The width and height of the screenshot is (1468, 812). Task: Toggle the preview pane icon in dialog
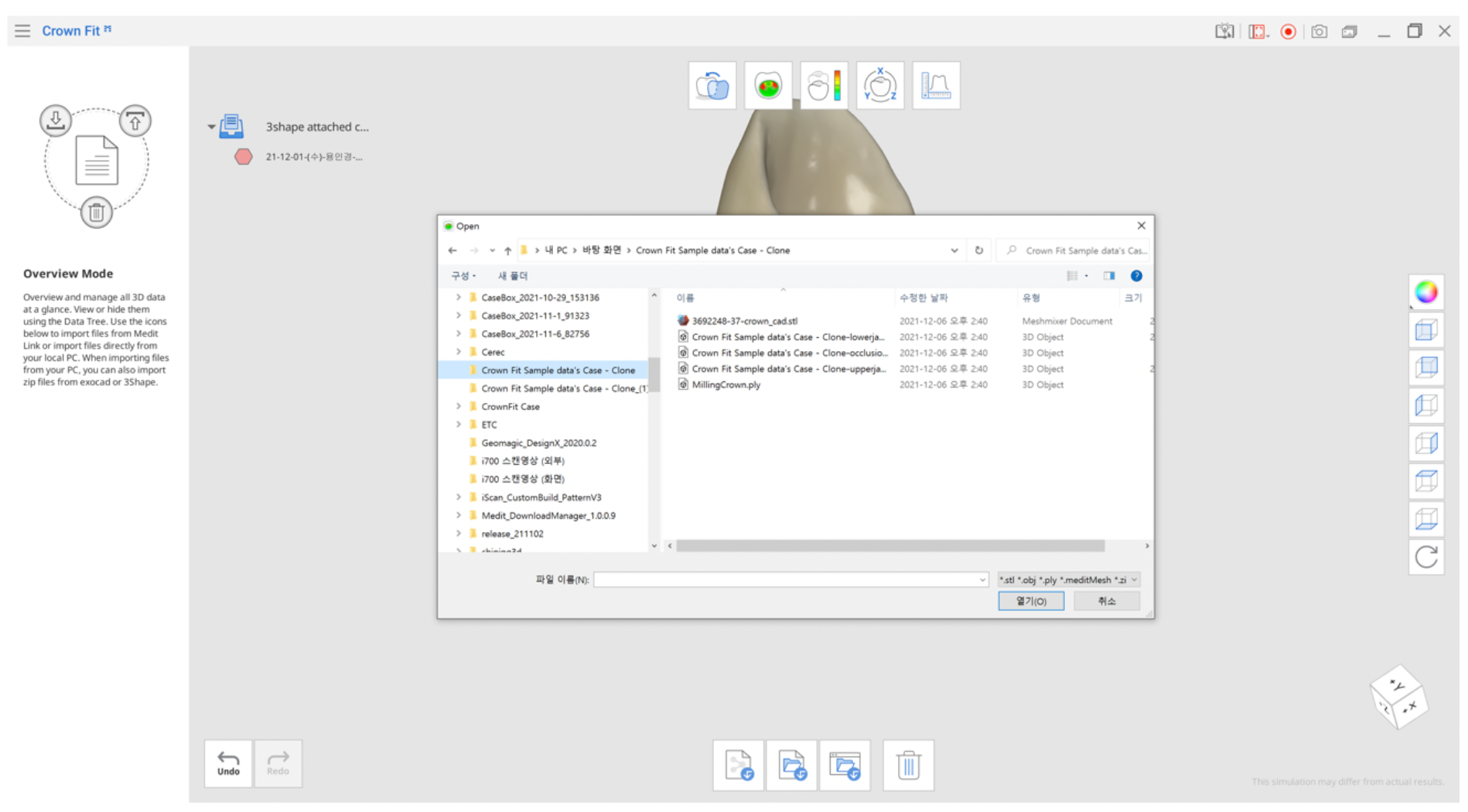click(x=1109, y=276)
